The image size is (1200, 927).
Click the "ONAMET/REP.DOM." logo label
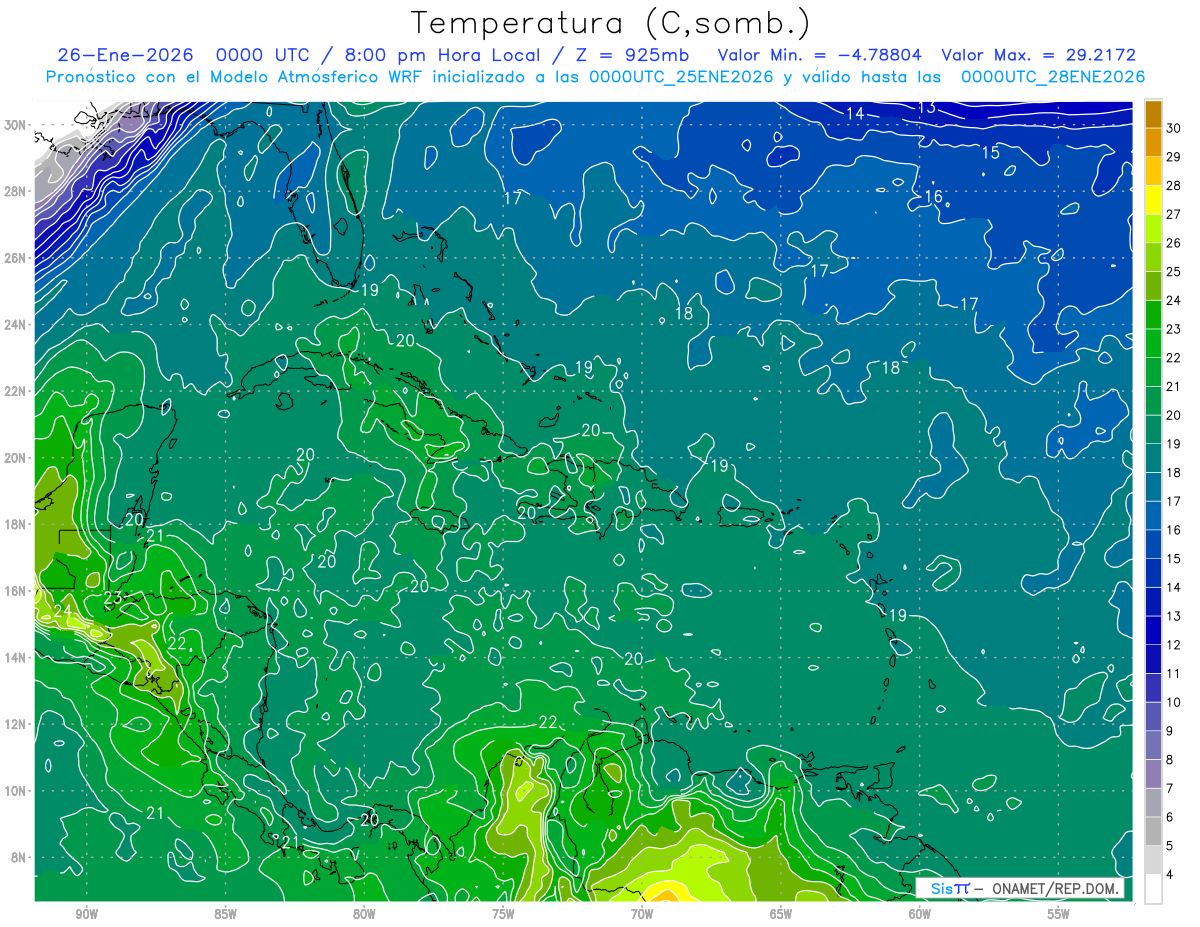click(x=1056, y=889)
